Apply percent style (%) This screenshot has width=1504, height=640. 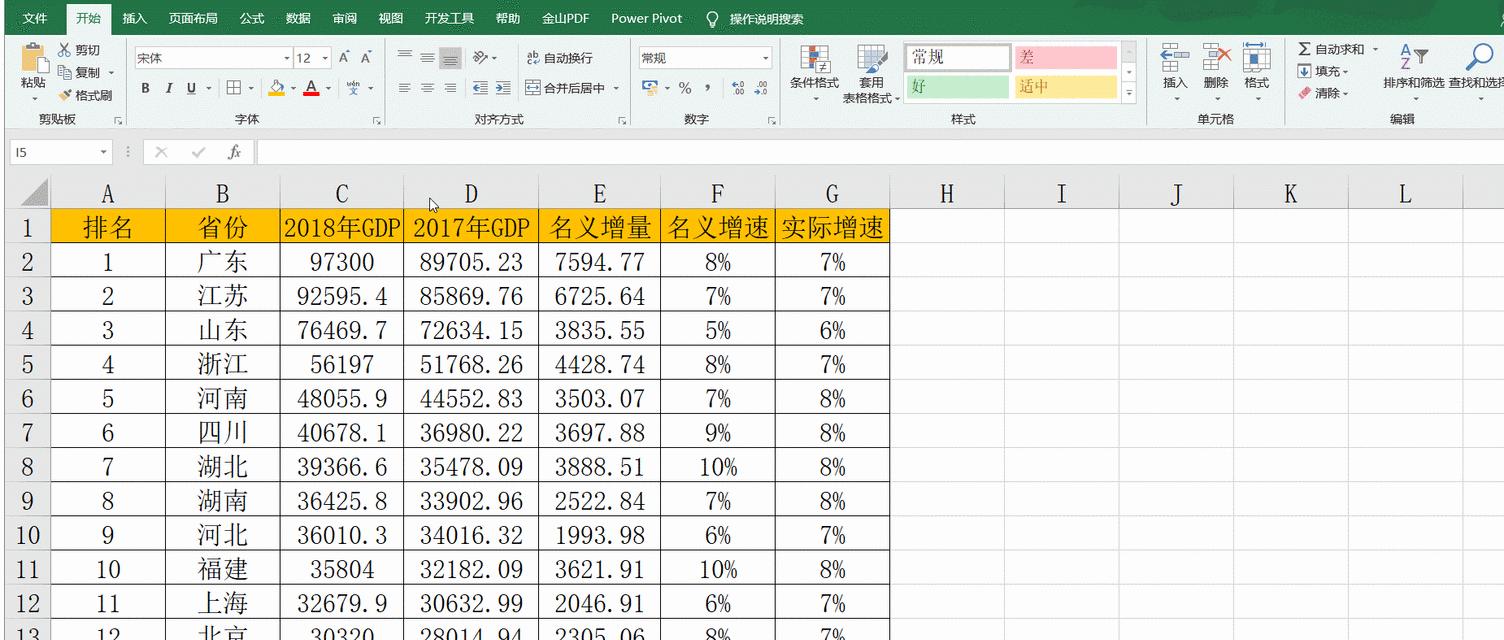pyautogui.click(x=685, y=88)
